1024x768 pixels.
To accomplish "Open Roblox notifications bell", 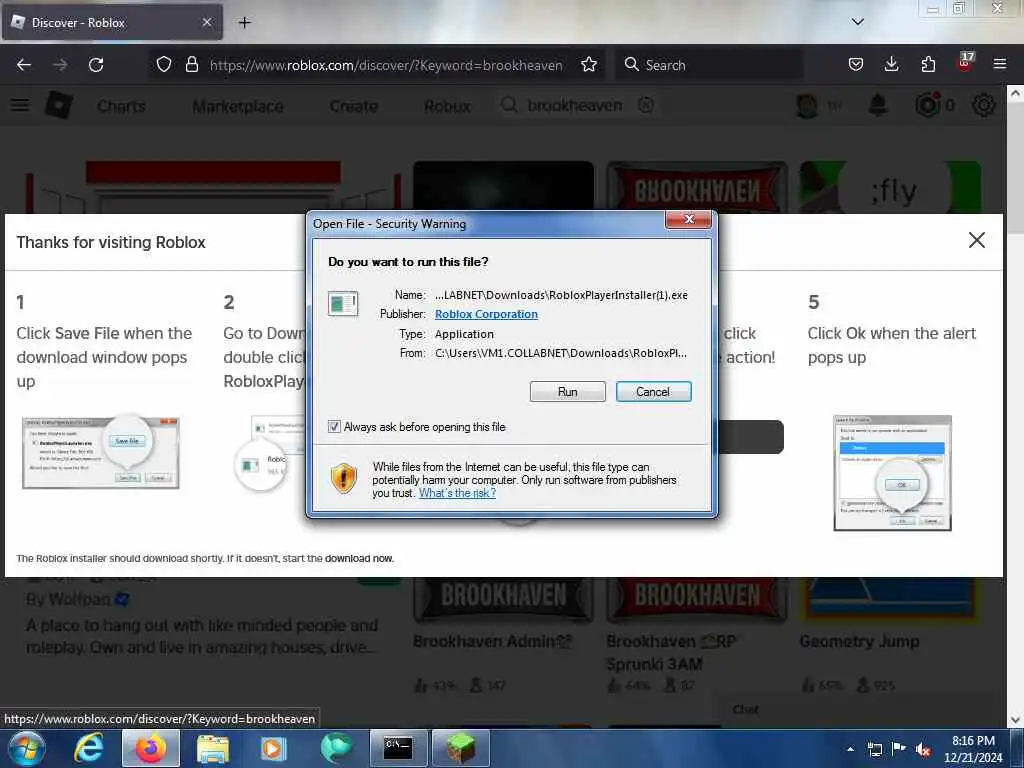I will 878,105.
